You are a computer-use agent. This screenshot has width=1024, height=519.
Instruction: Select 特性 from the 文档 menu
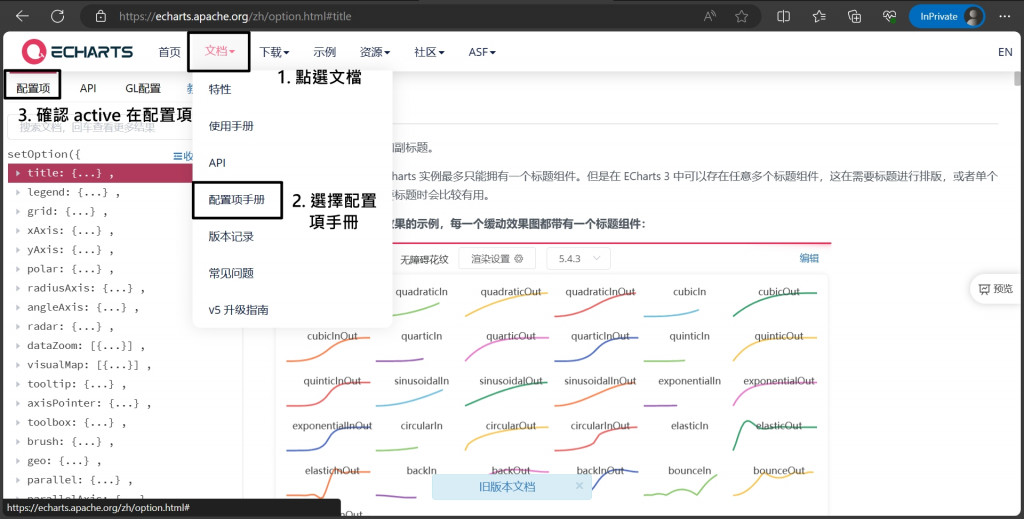220,89
